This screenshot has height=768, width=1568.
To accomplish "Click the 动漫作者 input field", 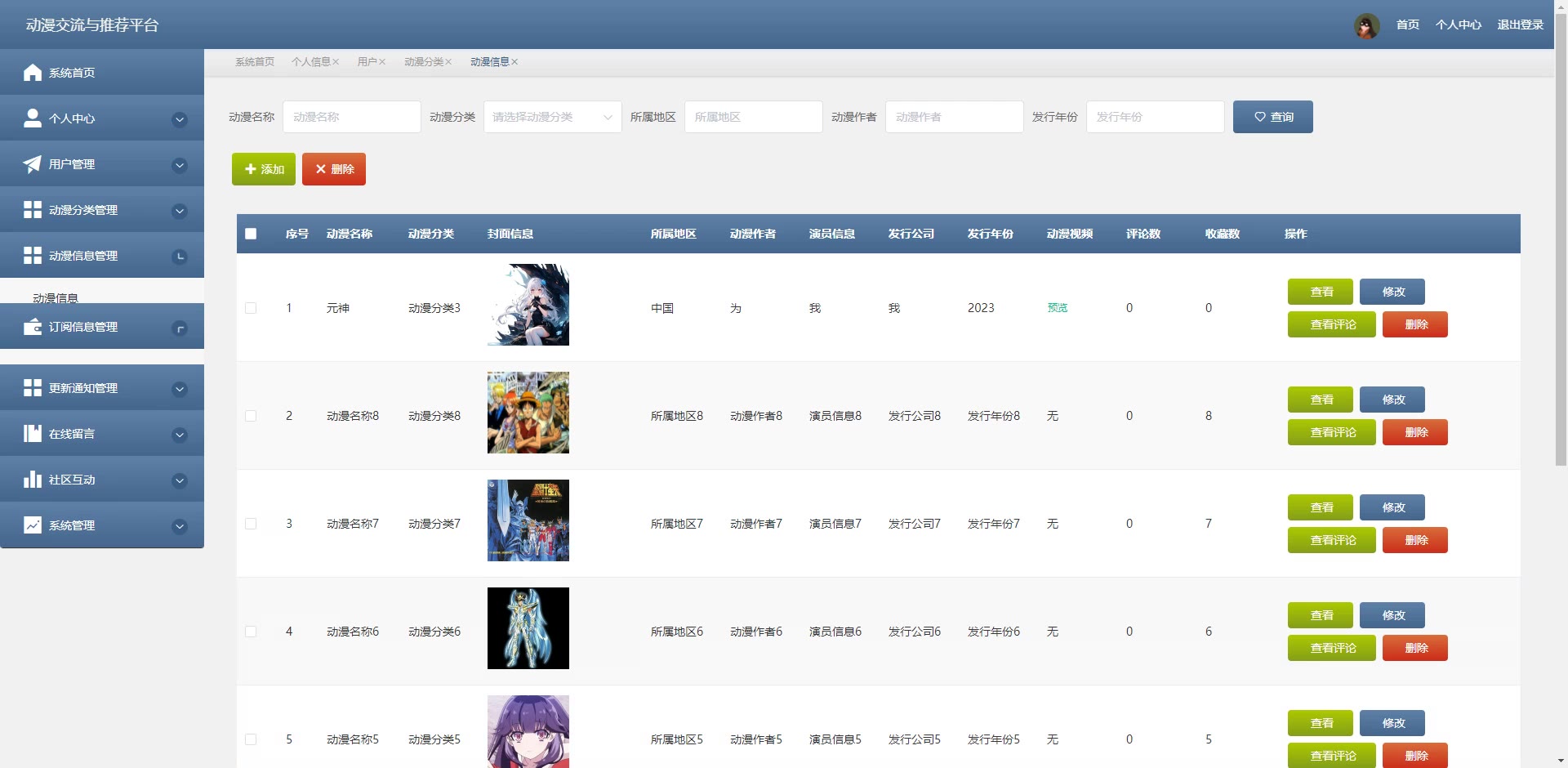I will pos(955,117).
